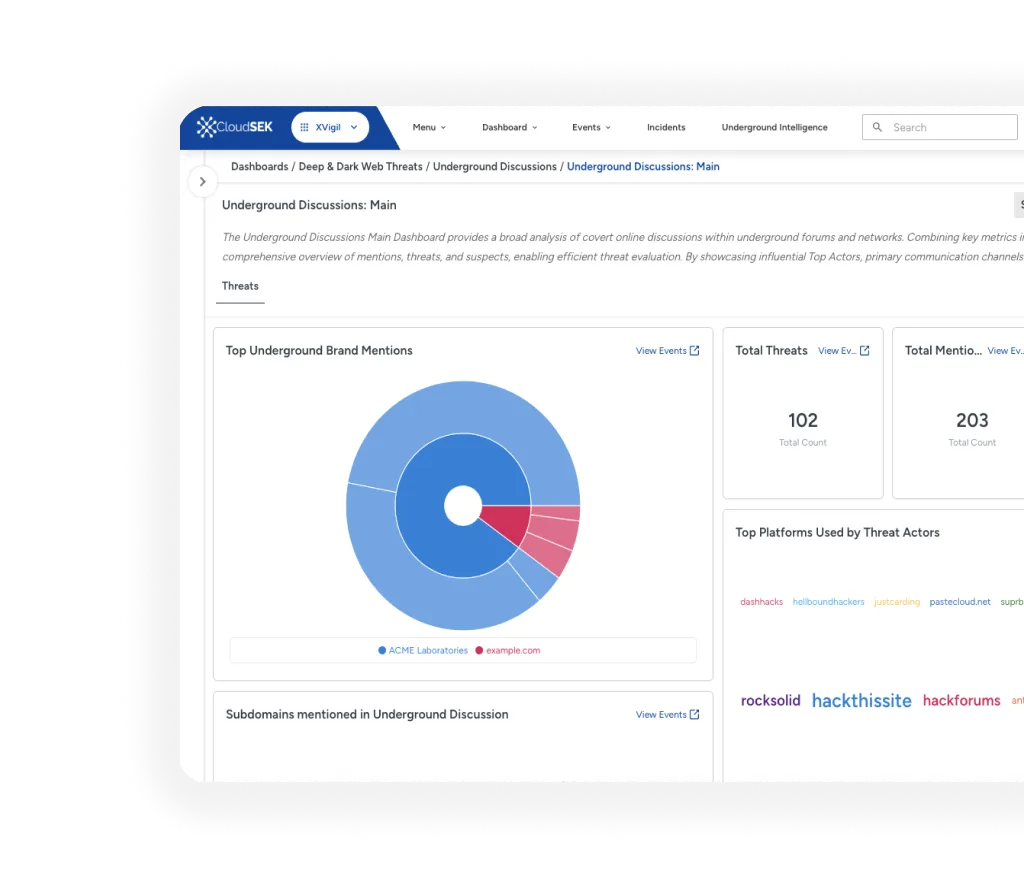Image resolution: width=1024 pixels, height=889 pixels.
Task: Click the CloudSEK logo icon
Action: (205, 126)
